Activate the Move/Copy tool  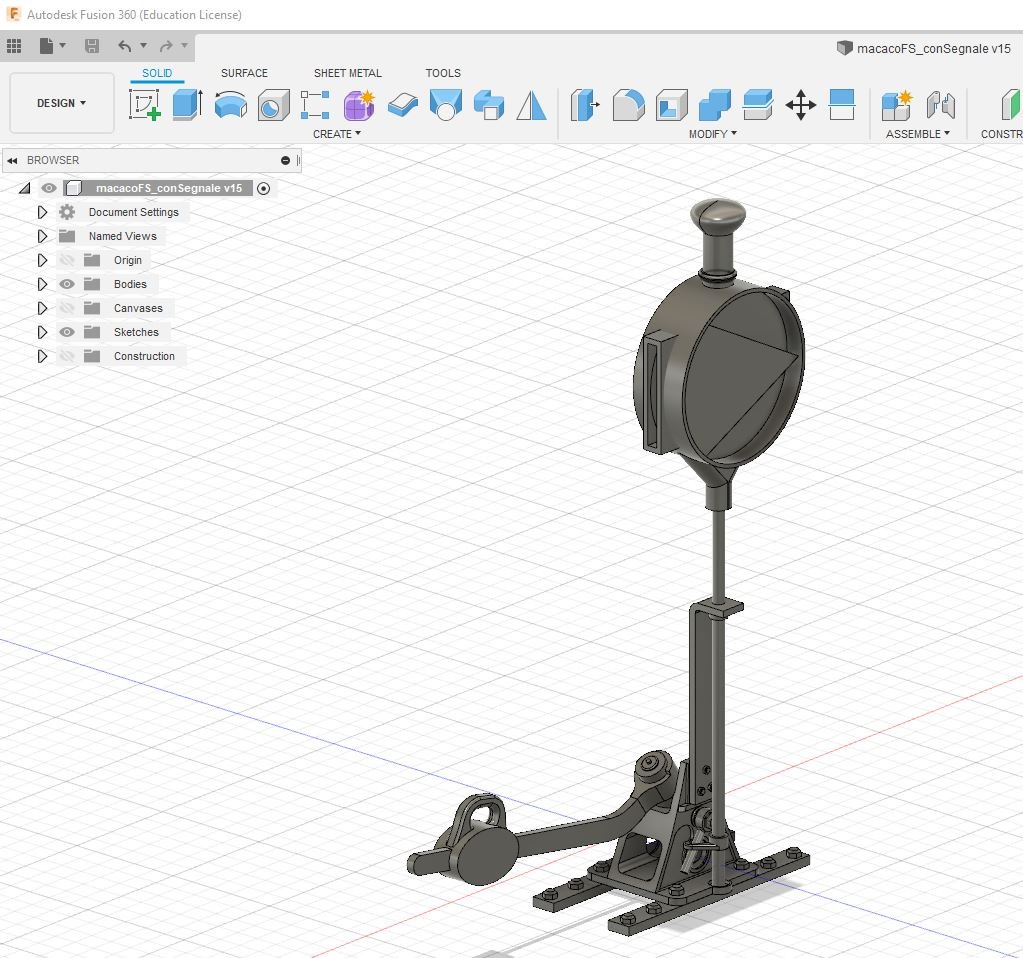click(x=800, y=104)
